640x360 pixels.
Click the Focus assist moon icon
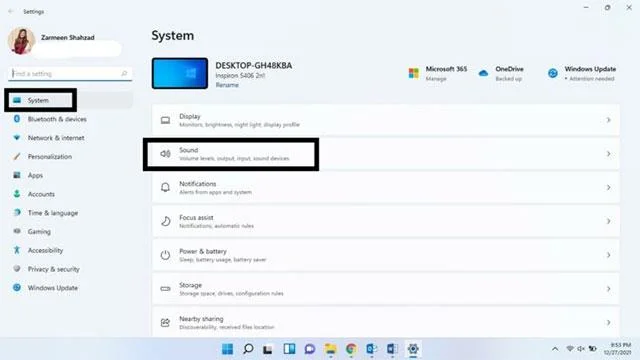click(165, 221)
